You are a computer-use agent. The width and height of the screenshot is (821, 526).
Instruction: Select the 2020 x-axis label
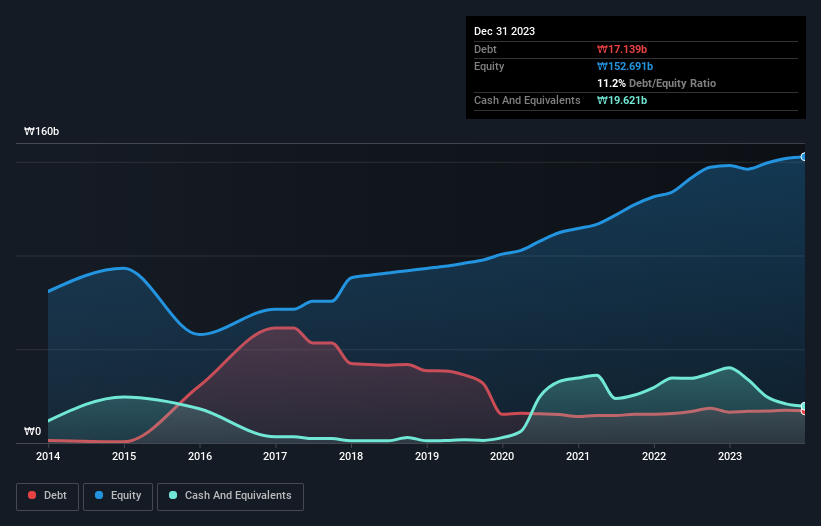502,456
